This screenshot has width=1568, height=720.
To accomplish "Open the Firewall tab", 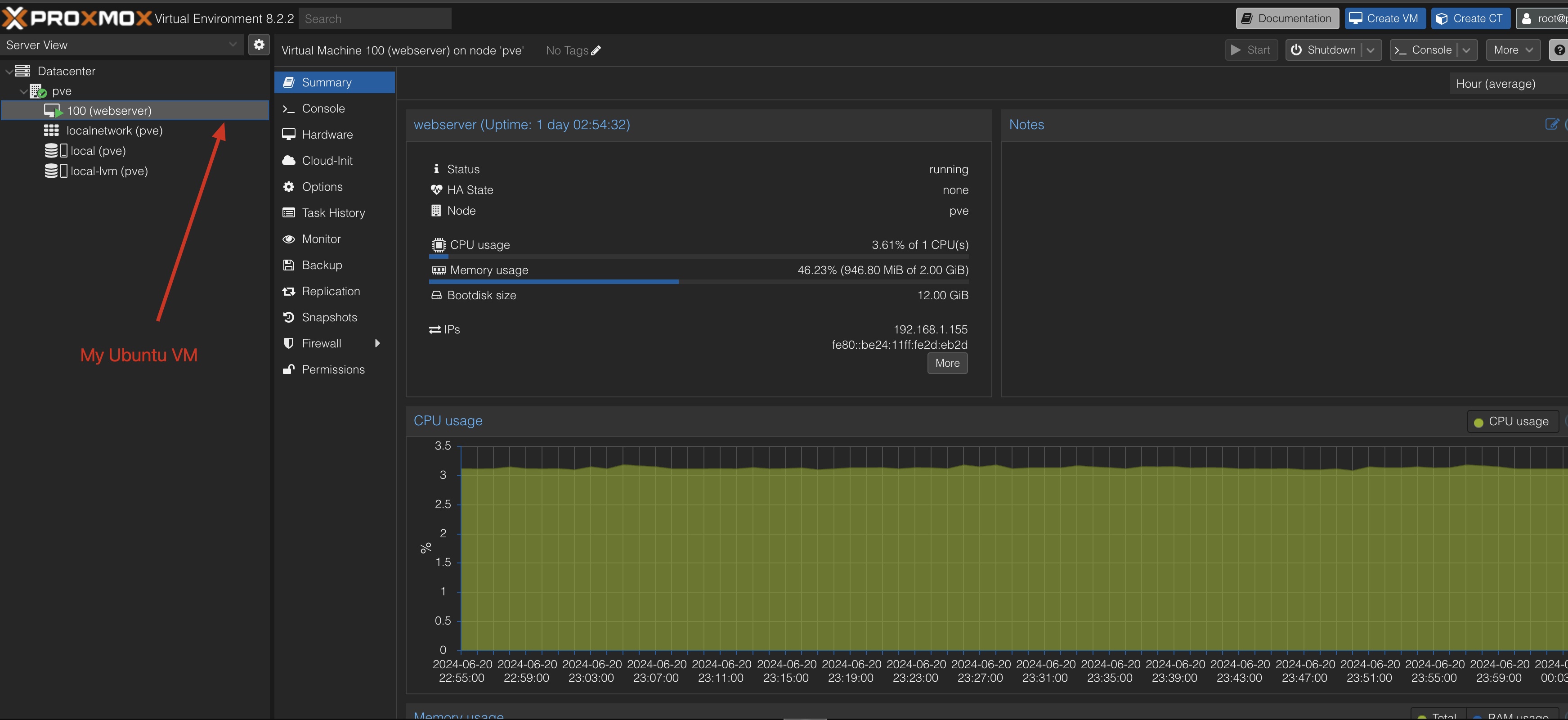I will pyautogui.click(x=334, y=343).
